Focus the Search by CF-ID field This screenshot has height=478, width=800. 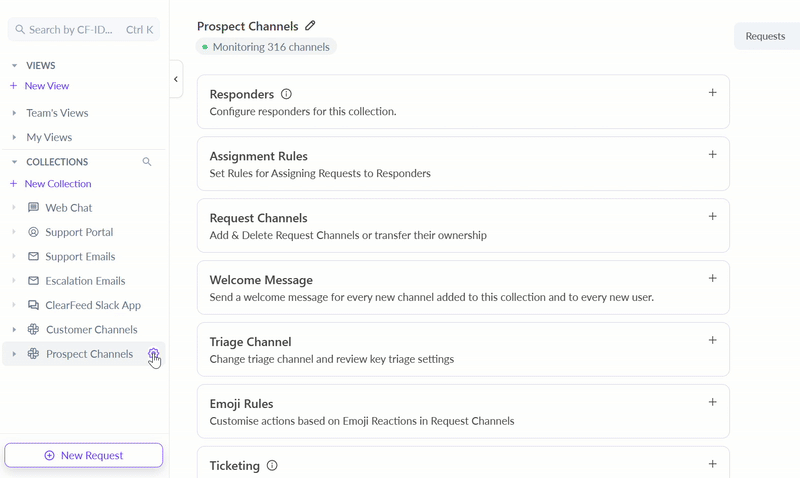pyautogui.click(x=70, y=30)
